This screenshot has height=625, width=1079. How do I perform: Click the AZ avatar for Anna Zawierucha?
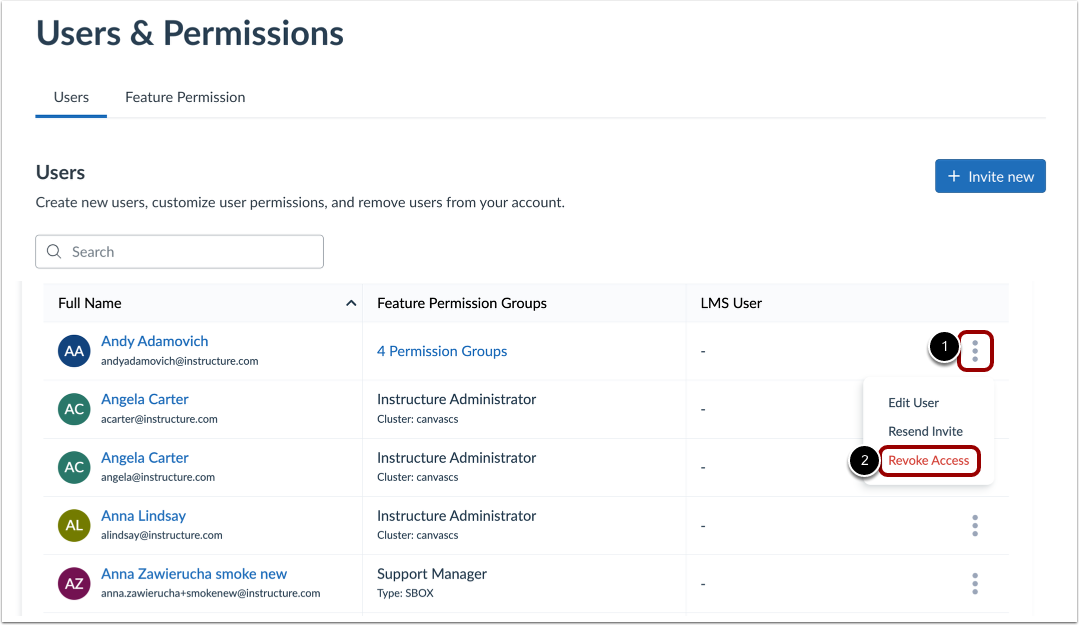(75, 583)
